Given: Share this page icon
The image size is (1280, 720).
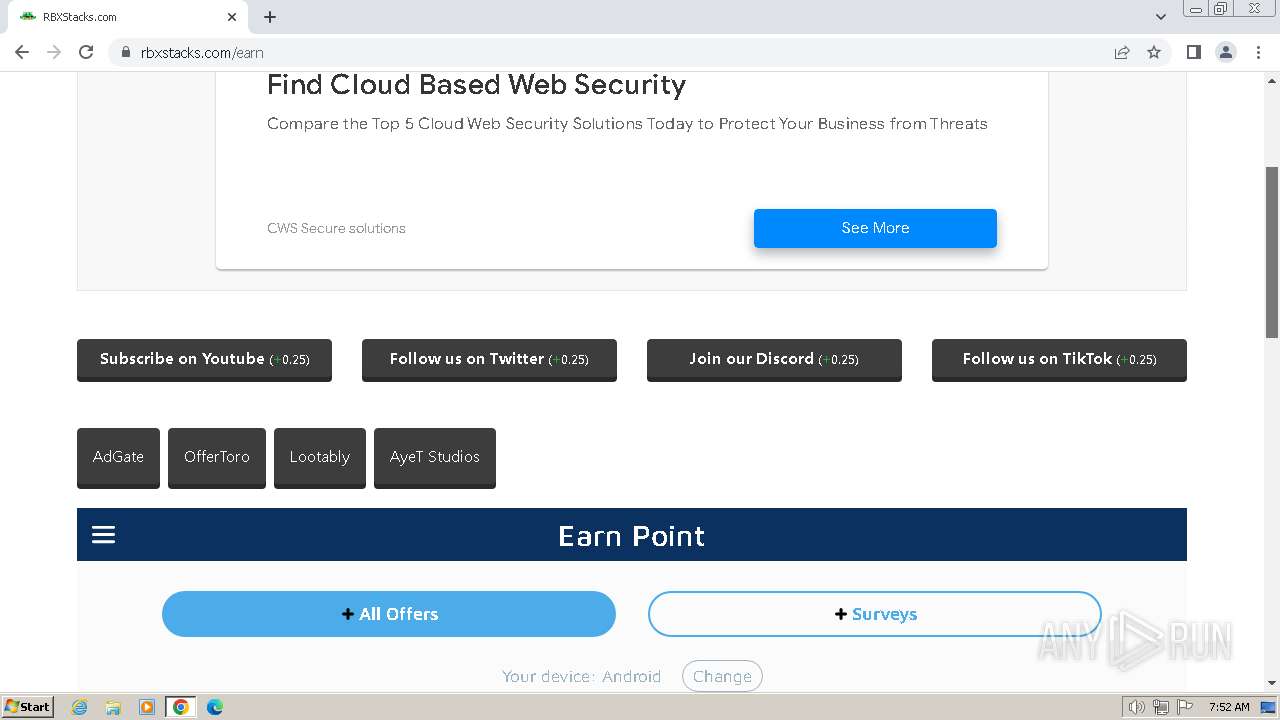Looking at the screenshot, I should coord(1122,52).
